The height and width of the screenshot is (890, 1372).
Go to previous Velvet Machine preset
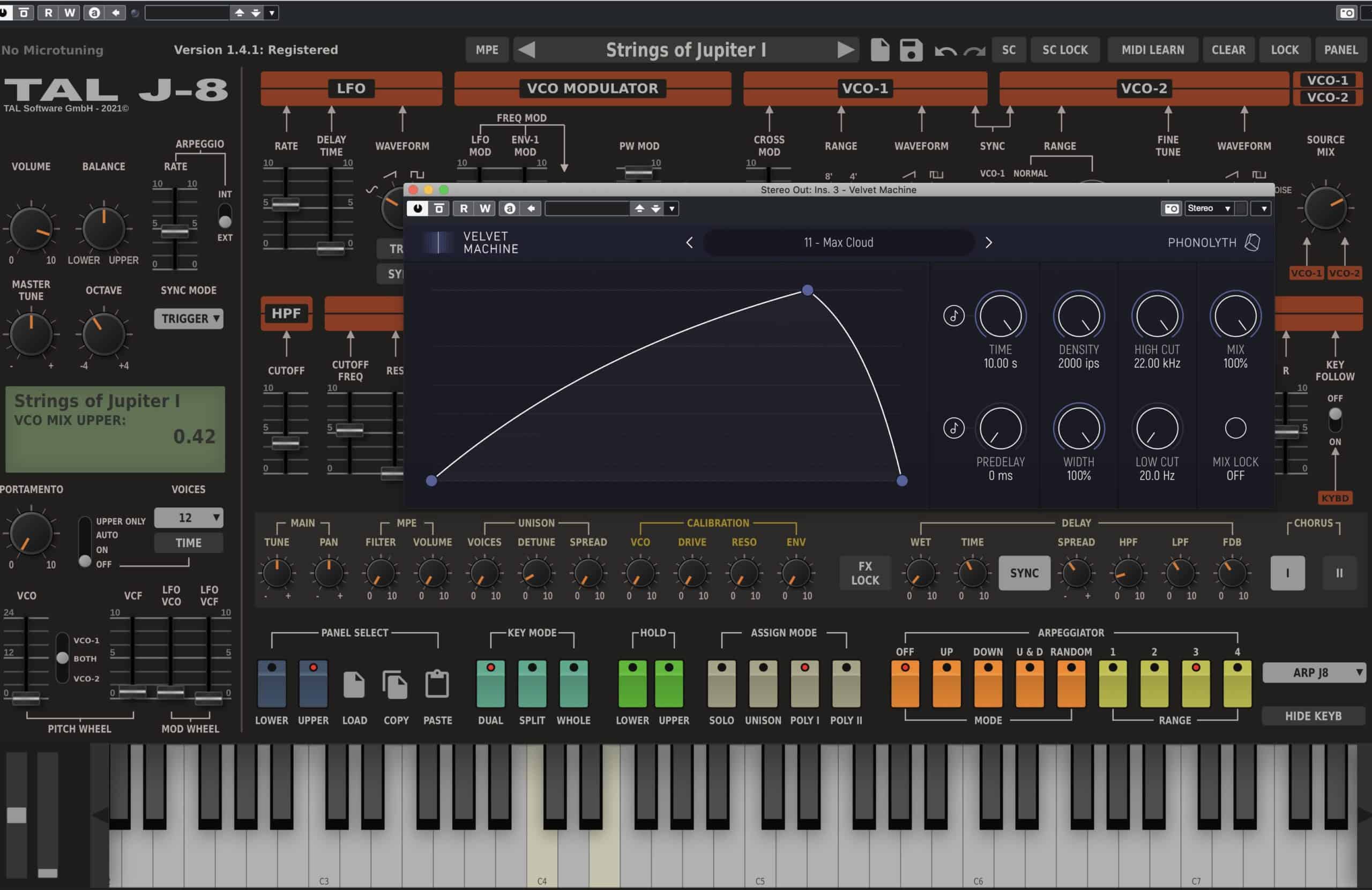pyautogui.click(x=689, y=243)
